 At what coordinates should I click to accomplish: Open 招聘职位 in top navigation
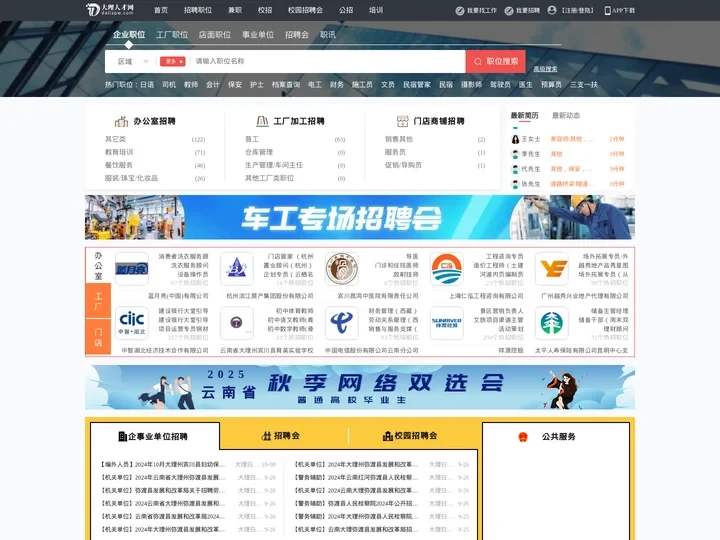tap(198, 10)
